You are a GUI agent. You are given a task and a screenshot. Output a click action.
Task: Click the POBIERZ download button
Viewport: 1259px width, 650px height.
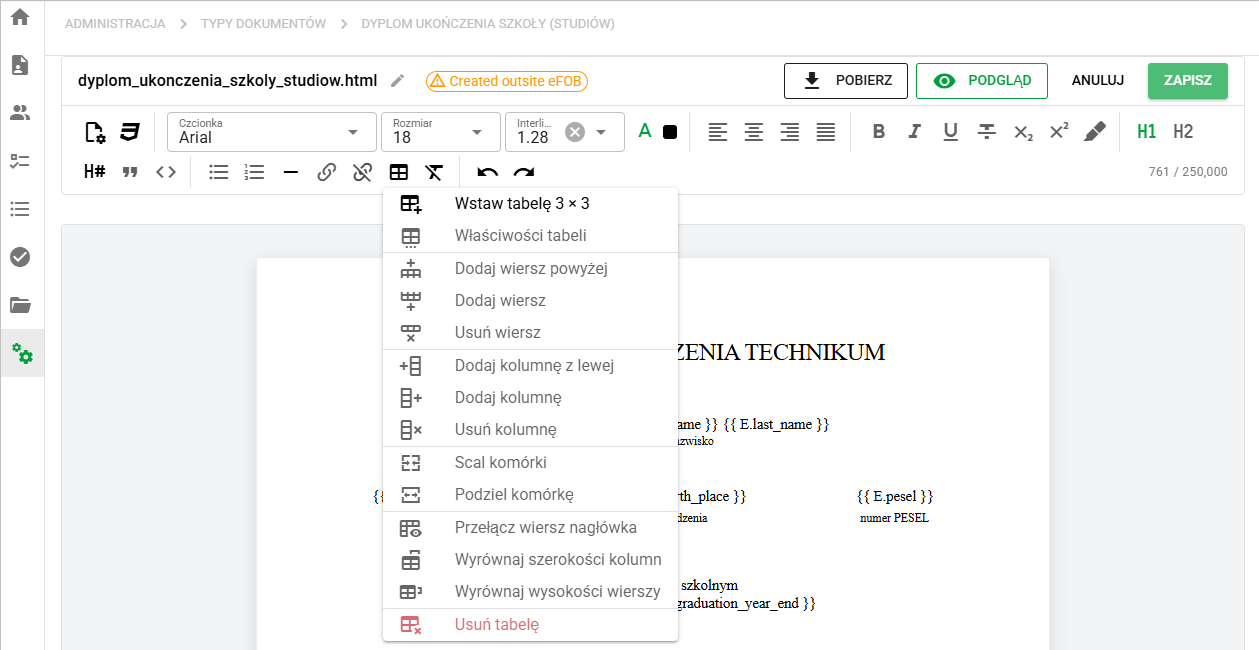coord(846,81)
